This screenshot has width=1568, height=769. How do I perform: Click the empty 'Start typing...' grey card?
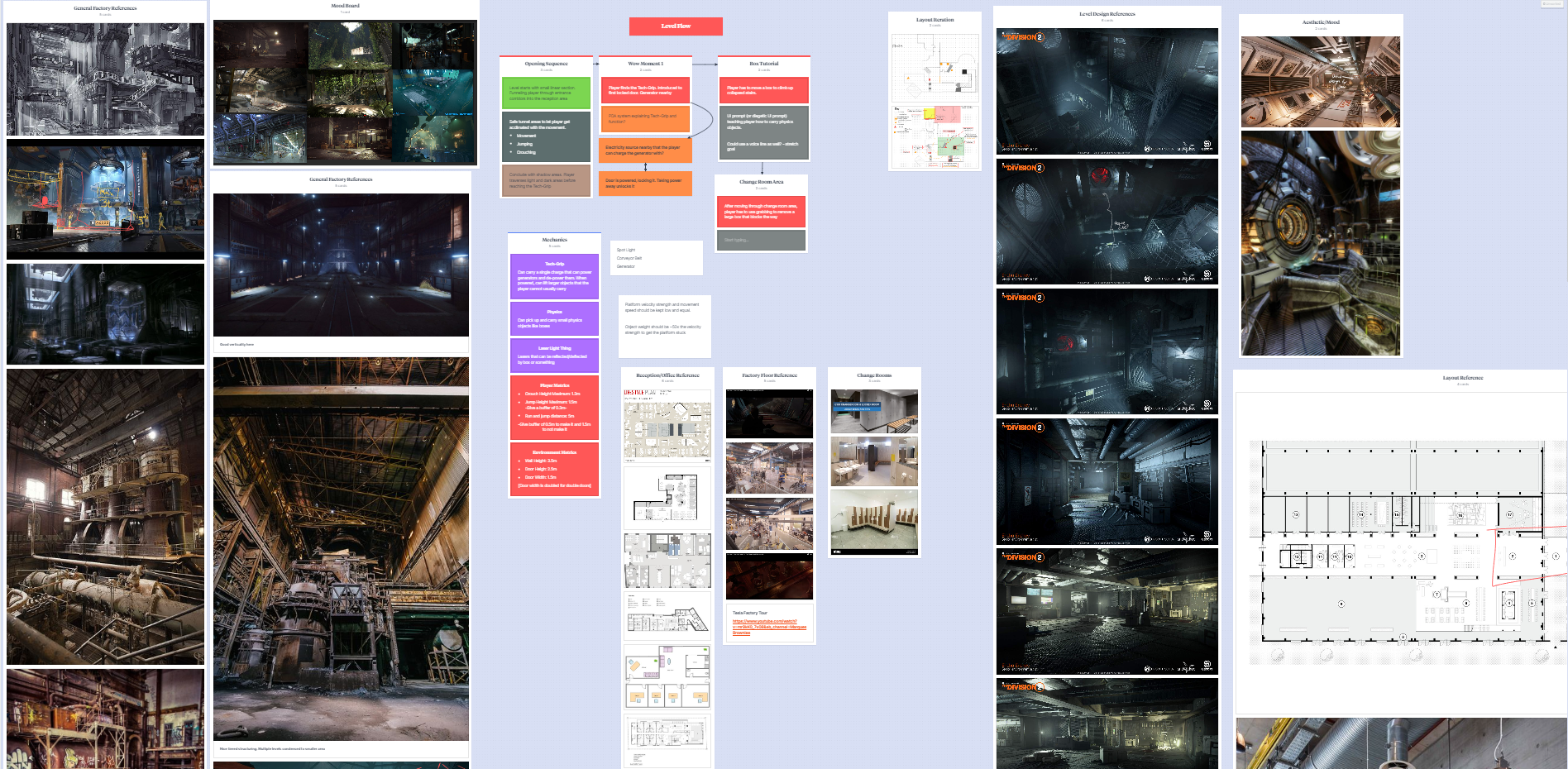(761, 241)
